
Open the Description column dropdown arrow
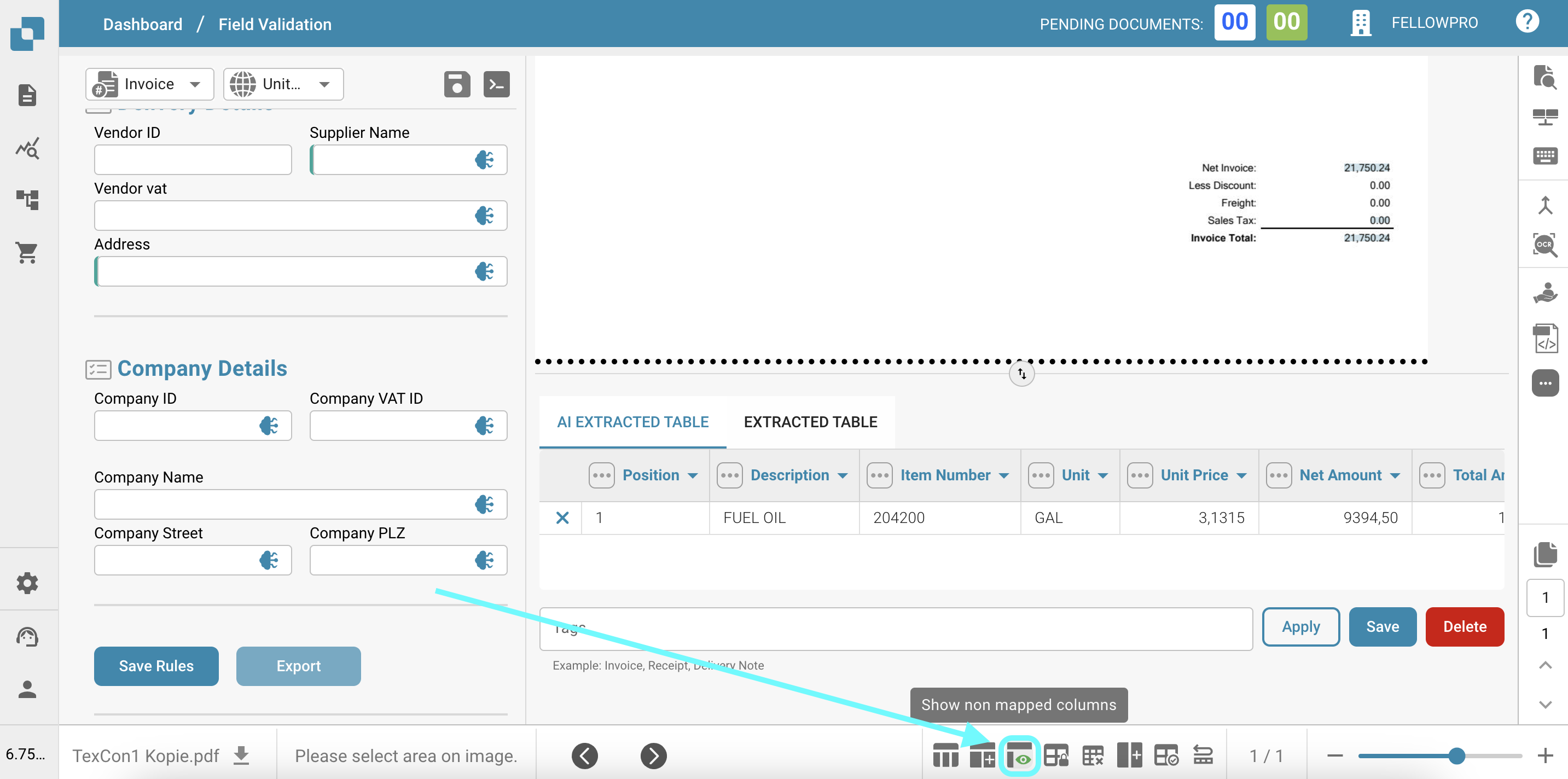(x=843, y=475)
